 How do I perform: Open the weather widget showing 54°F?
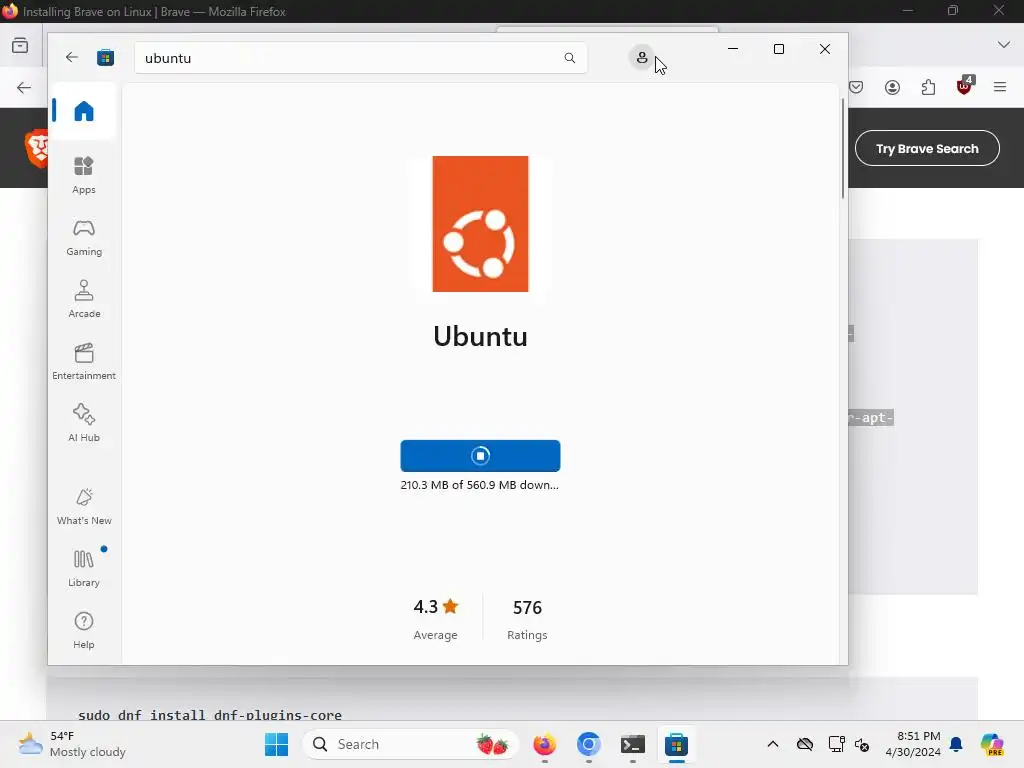(72, 744)
